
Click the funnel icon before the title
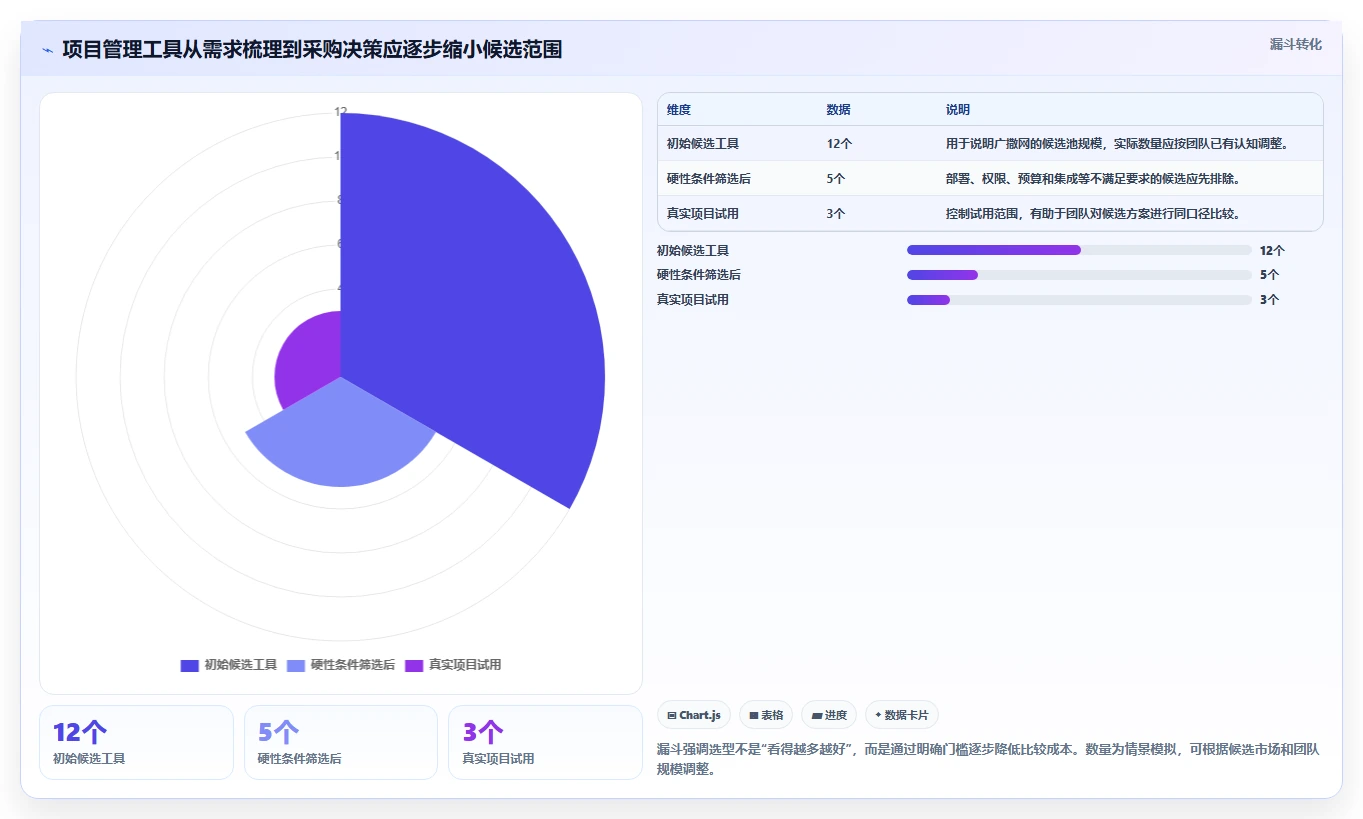[x=48, y=49]
